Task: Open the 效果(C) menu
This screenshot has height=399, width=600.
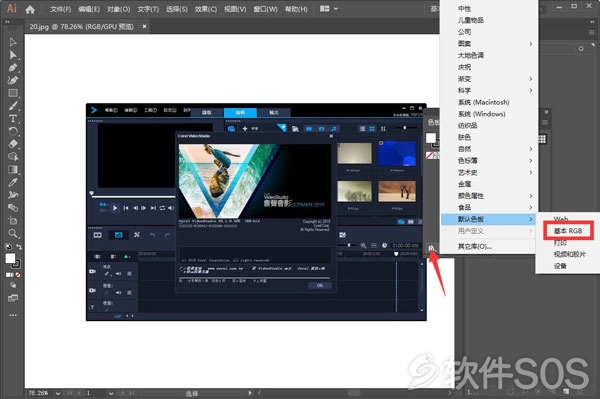Action: [205, 9]
